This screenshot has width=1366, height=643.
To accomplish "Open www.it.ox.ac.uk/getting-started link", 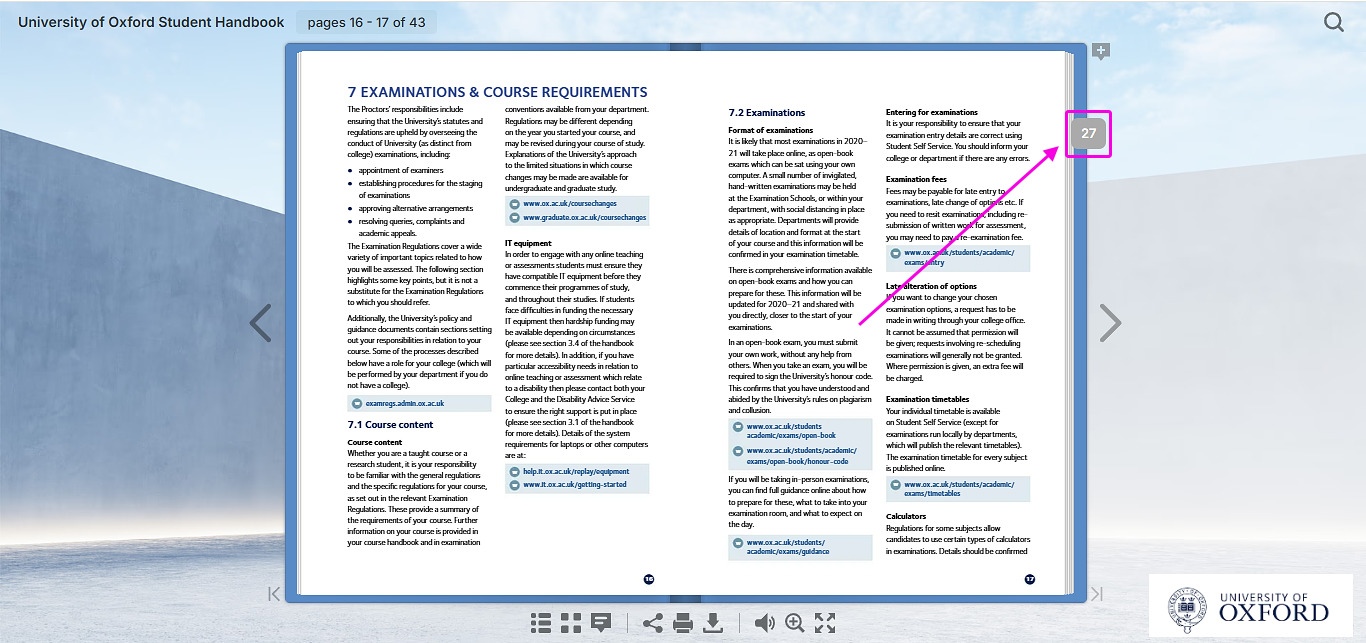I will pos(577,485).
